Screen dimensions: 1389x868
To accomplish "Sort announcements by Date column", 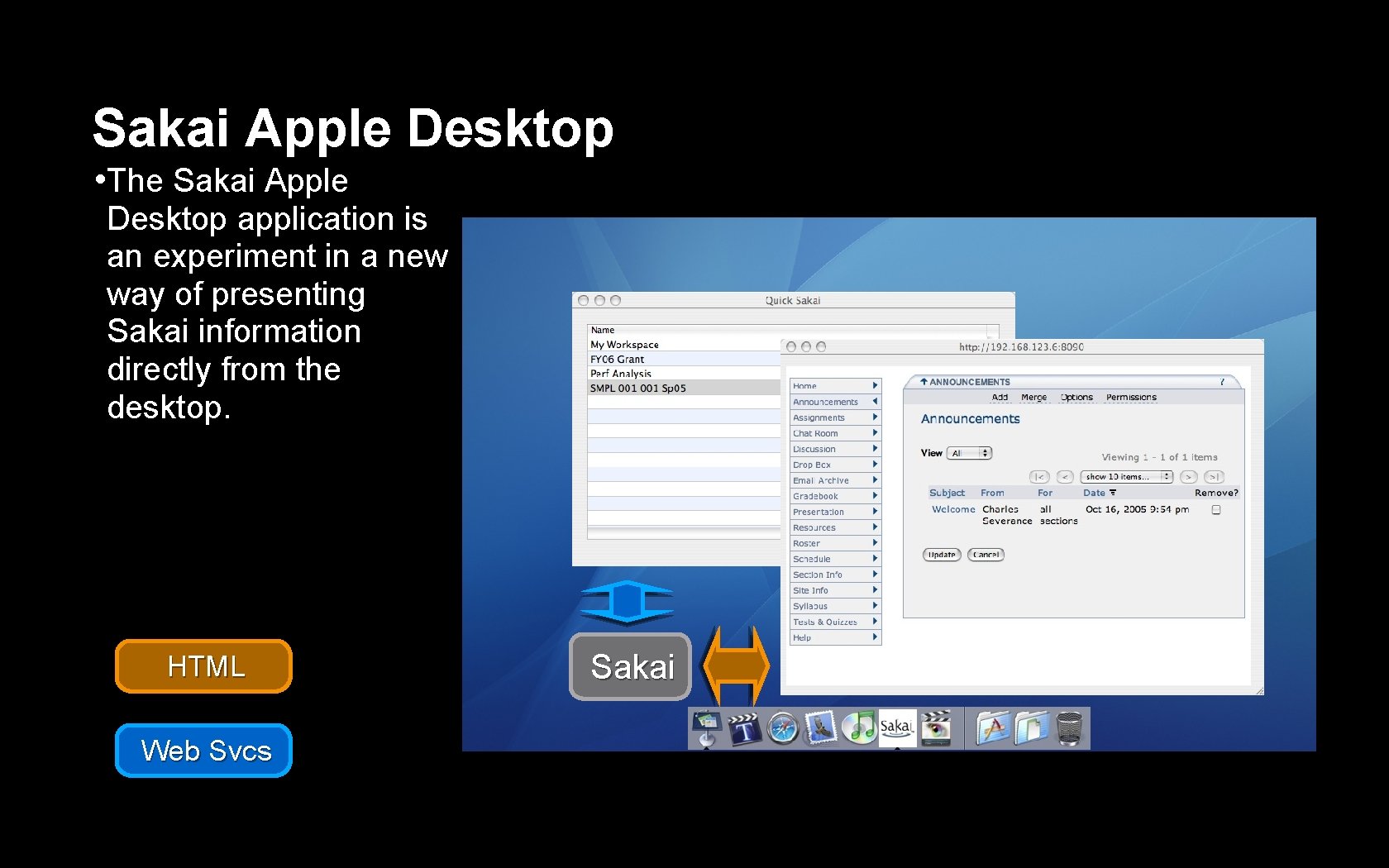I will pos(1099,493).
